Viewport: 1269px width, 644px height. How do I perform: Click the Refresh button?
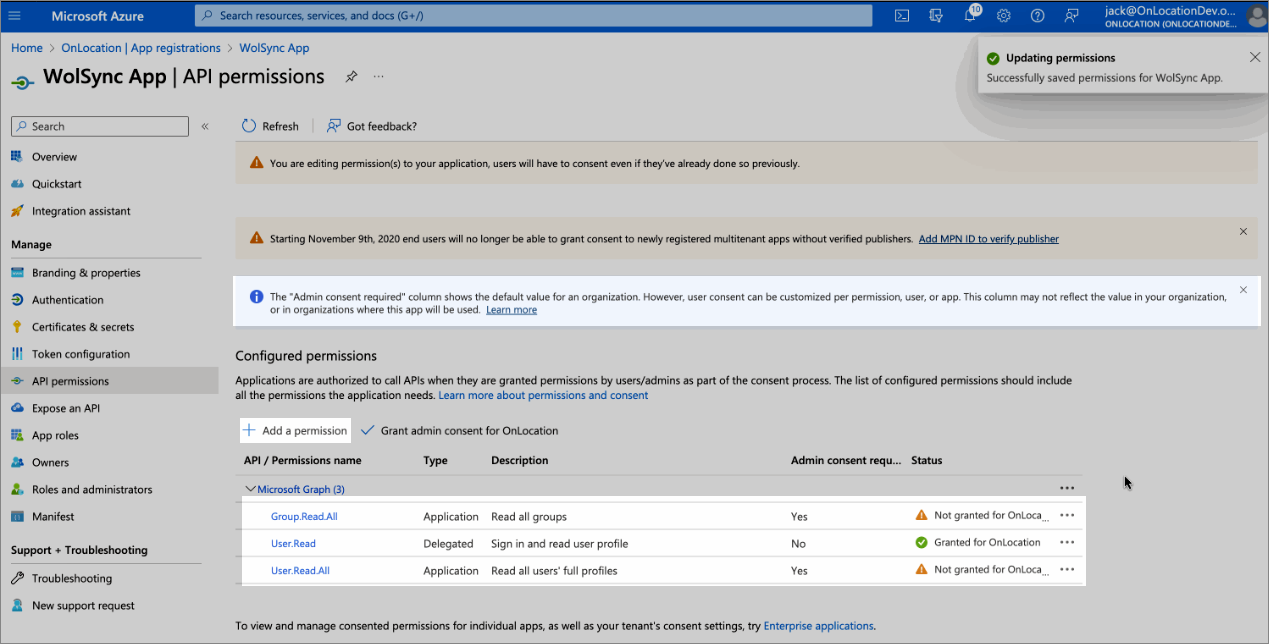point(270,126)
